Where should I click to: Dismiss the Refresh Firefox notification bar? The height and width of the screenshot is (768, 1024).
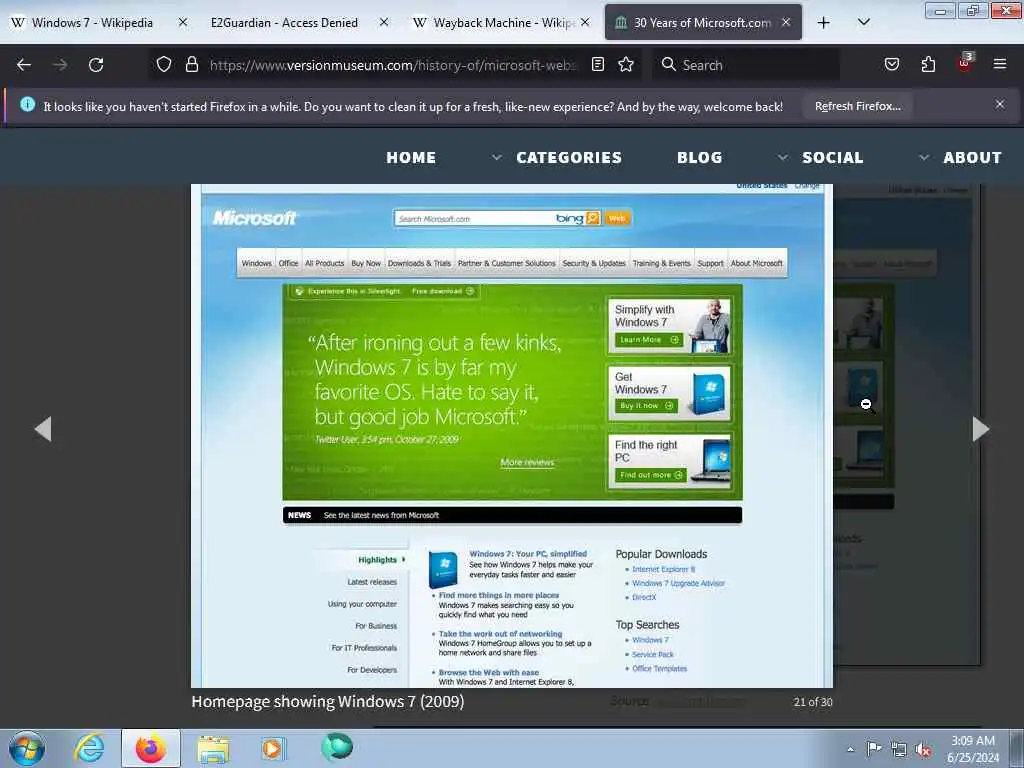999,104
